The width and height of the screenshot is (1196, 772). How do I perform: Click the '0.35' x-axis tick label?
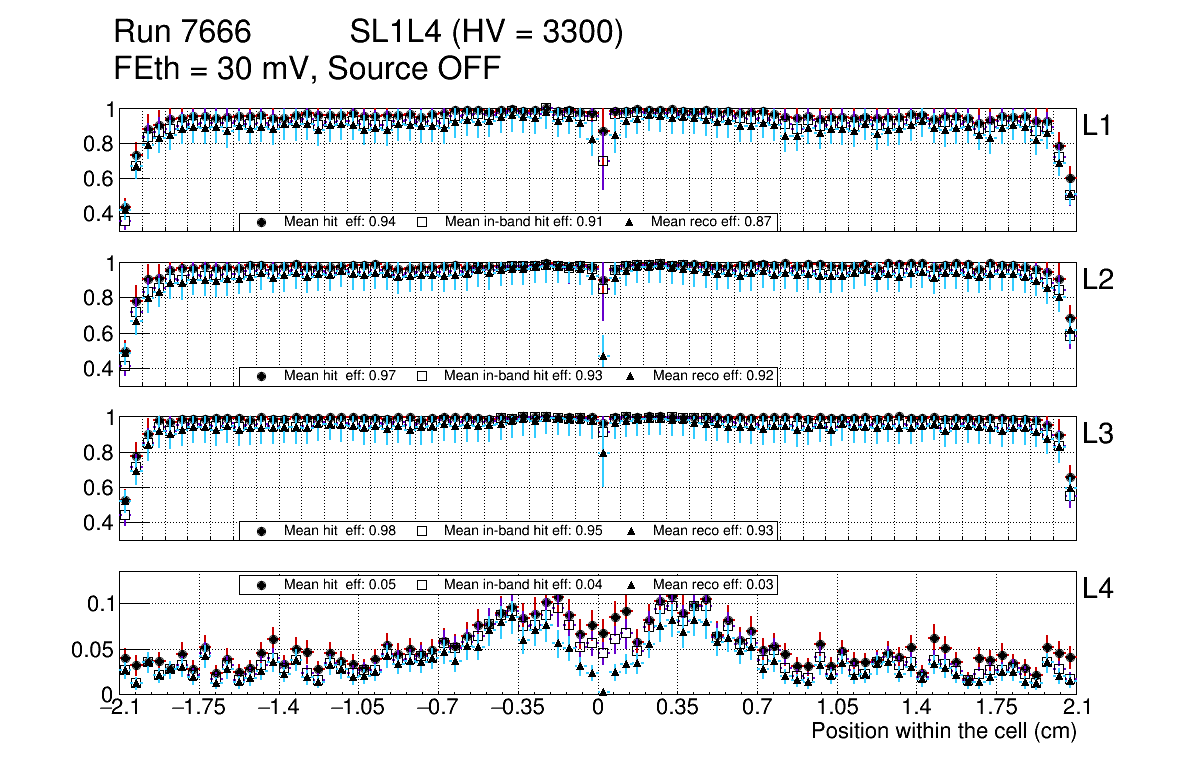pos(677,709)
